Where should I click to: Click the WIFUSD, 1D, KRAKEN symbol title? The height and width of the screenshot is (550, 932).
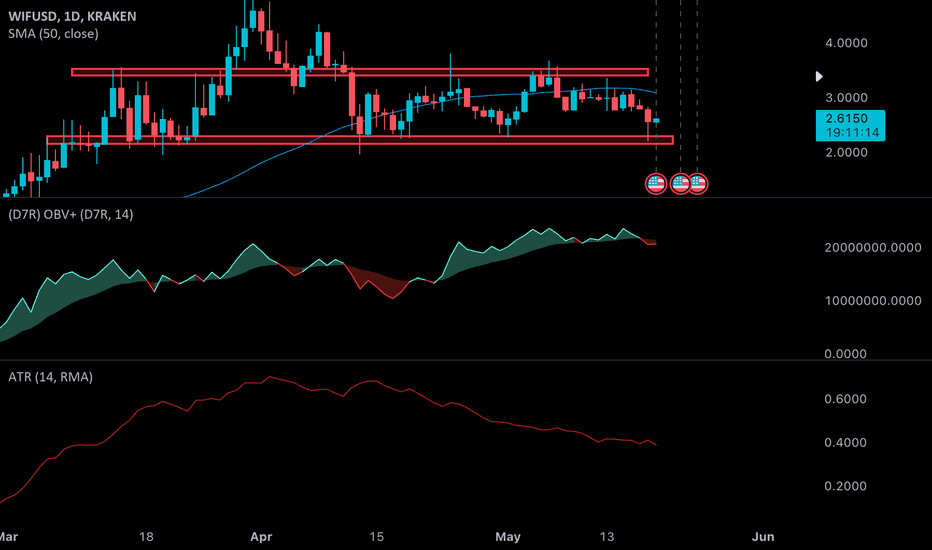point(72,16)
